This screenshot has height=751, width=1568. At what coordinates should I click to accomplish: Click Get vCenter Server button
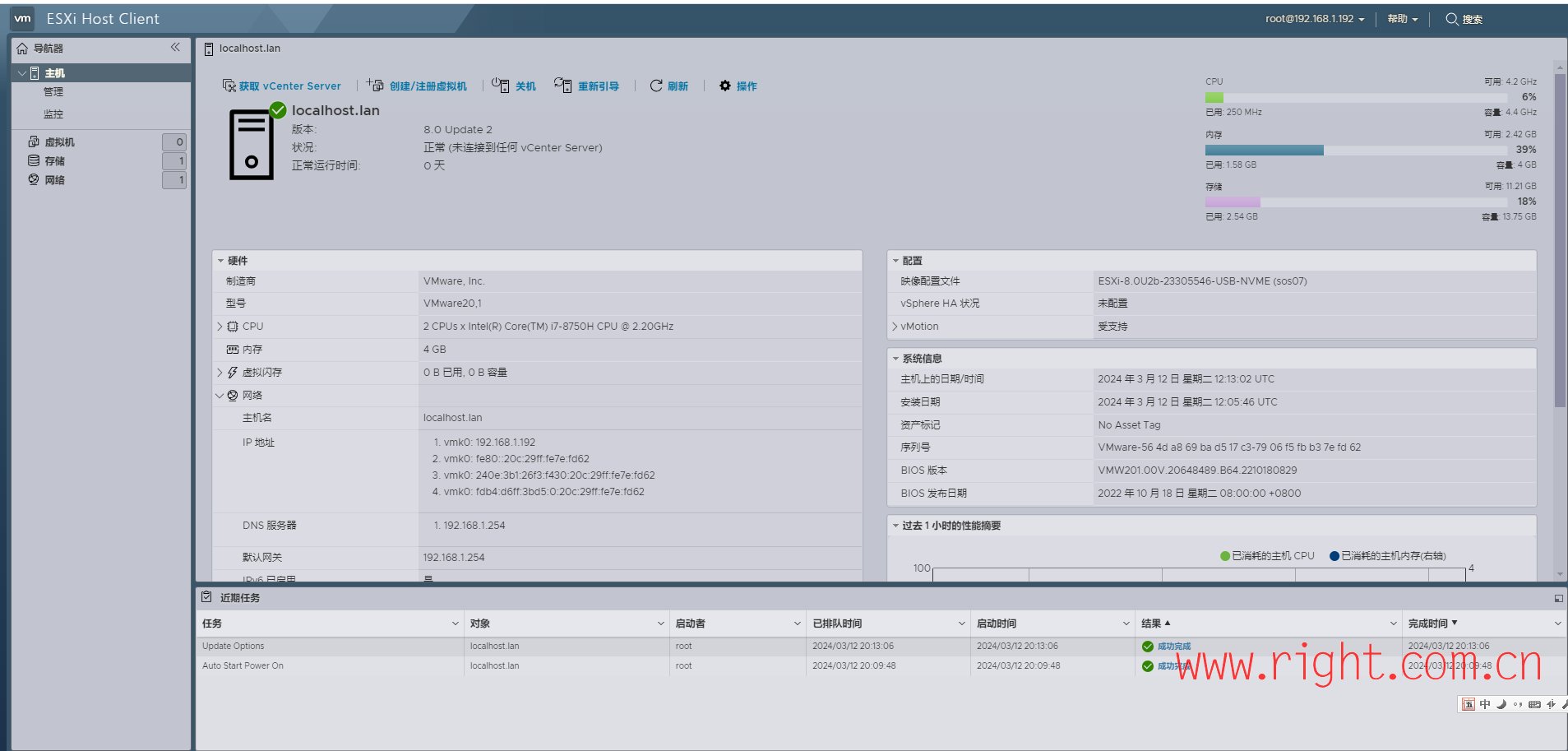tap(281, 86)
